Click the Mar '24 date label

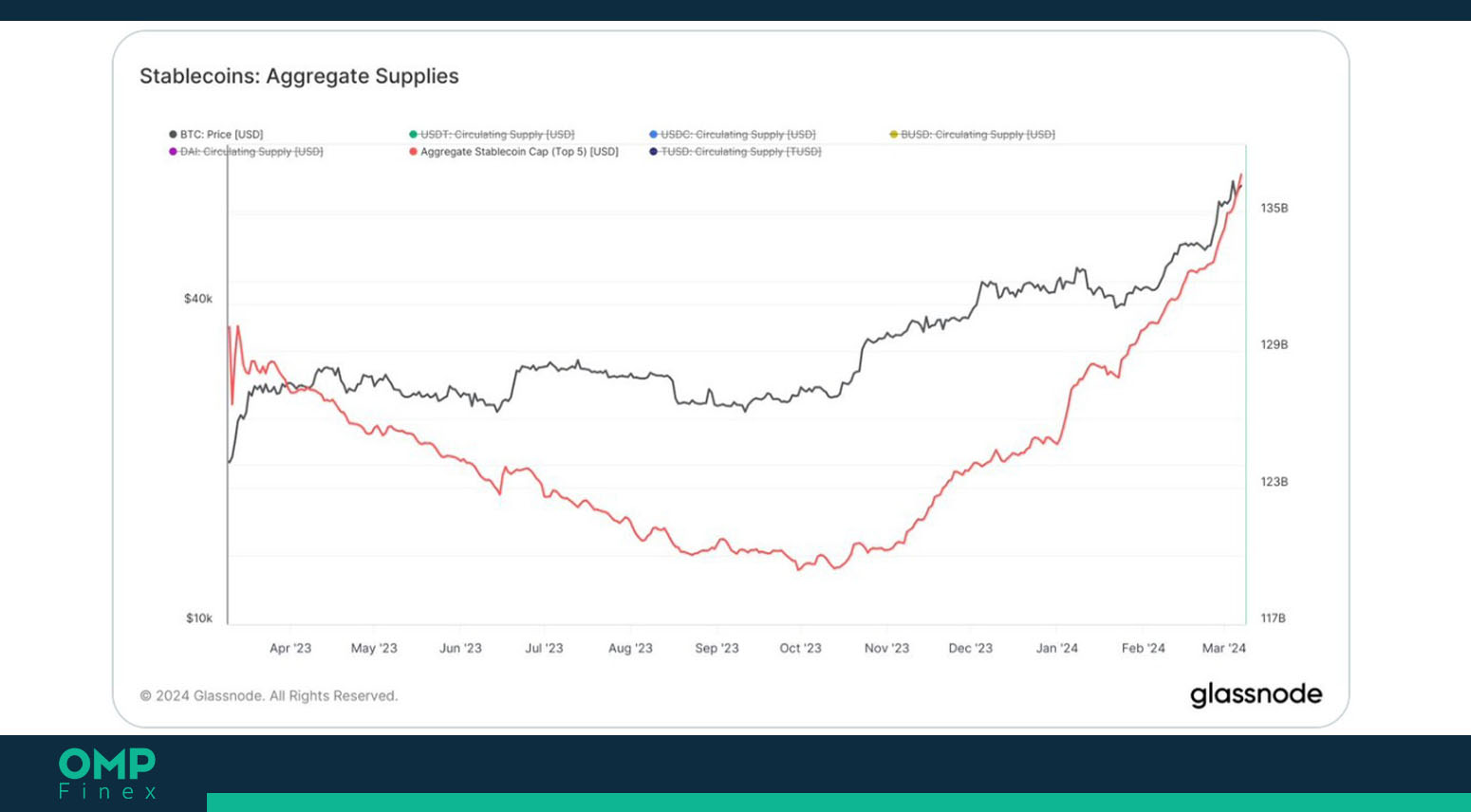click(1224, 649)
